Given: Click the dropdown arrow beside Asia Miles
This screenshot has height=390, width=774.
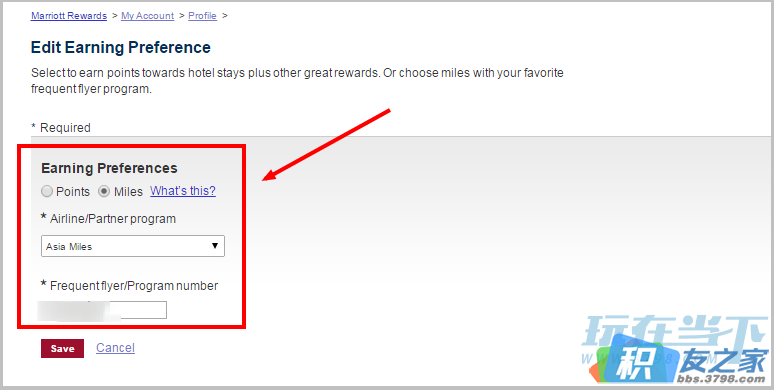Looking at the screenshot, I should pos(215,246).
